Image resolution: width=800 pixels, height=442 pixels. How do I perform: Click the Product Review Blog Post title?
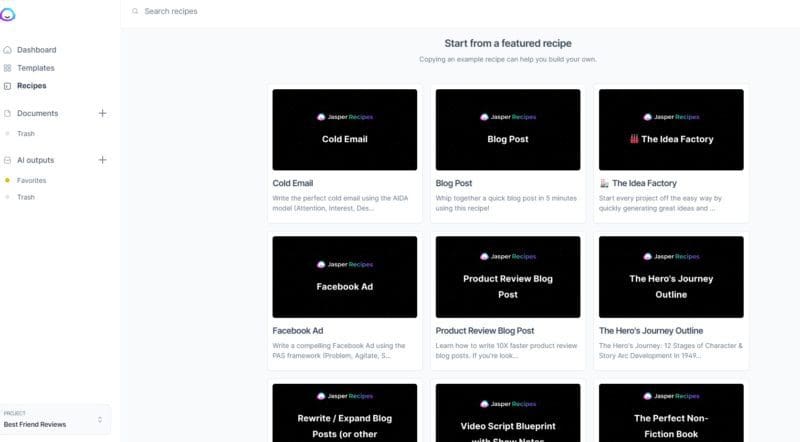click(485, 331)
